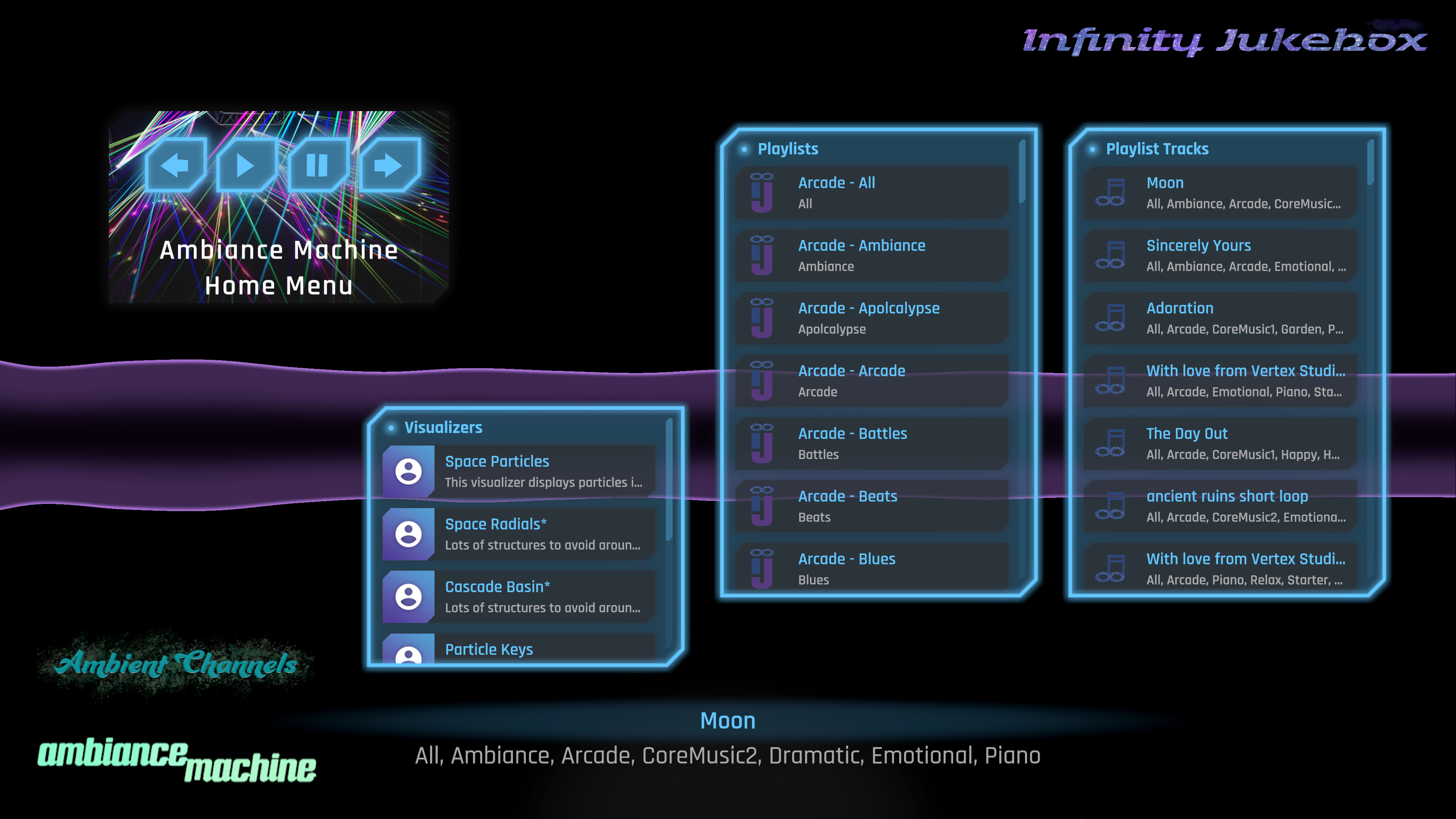This screenshot has height=819, width=1456.
Task: Open the Visualizers panel
Action: point(444,428)
